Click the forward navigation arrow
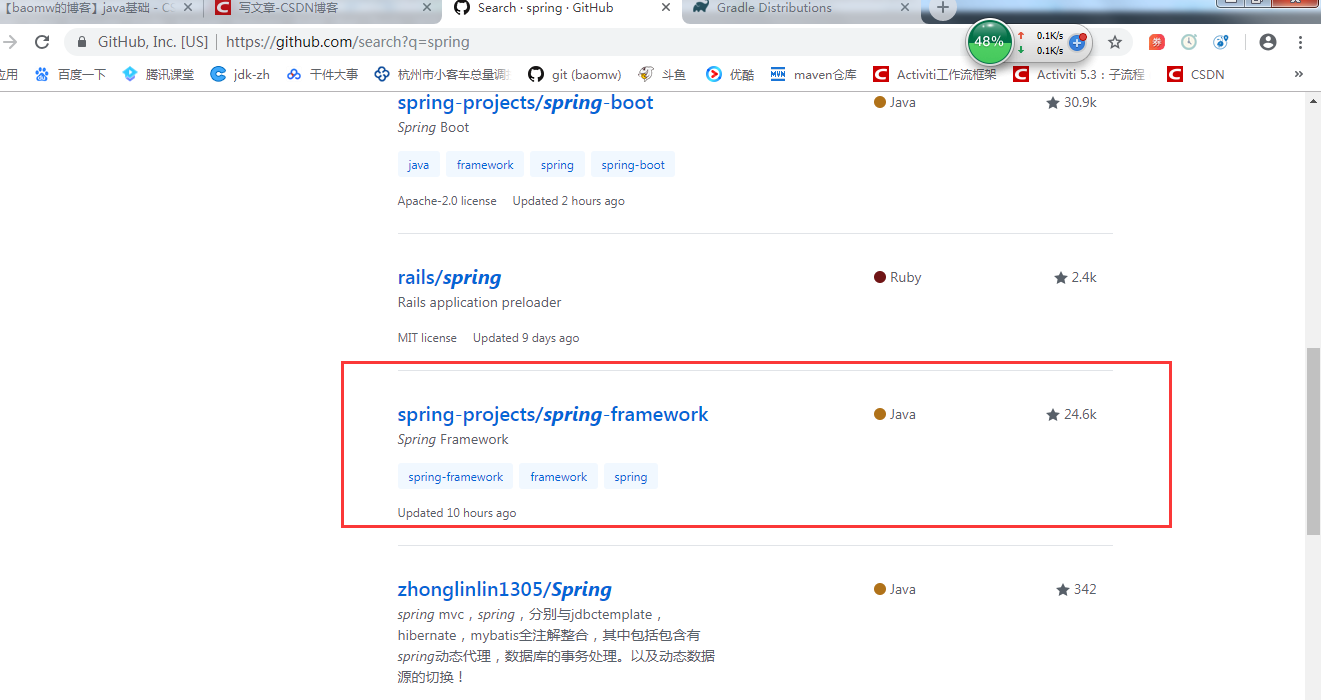The height and width of the screenshot is (700, 1321). click(10, 42)
